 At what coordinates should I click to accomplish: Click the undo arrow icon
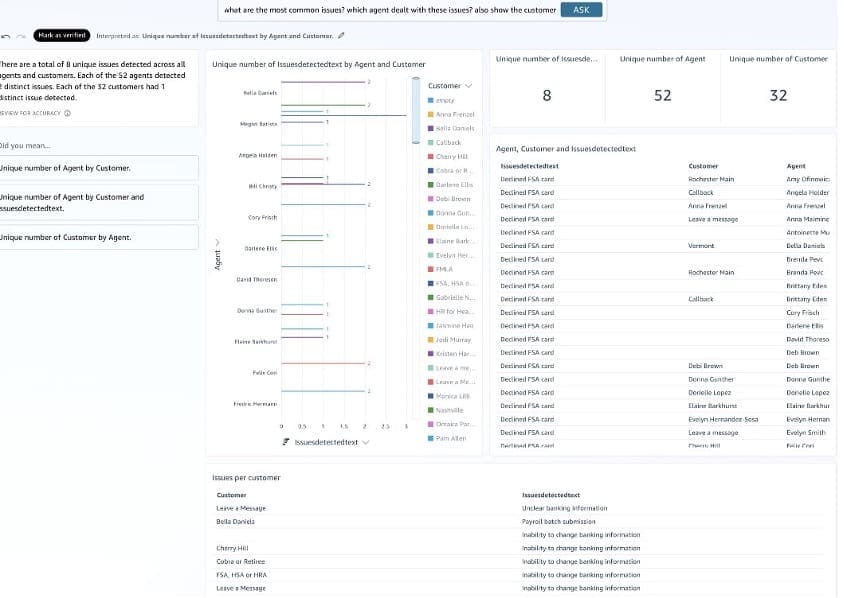pos(7,35)
